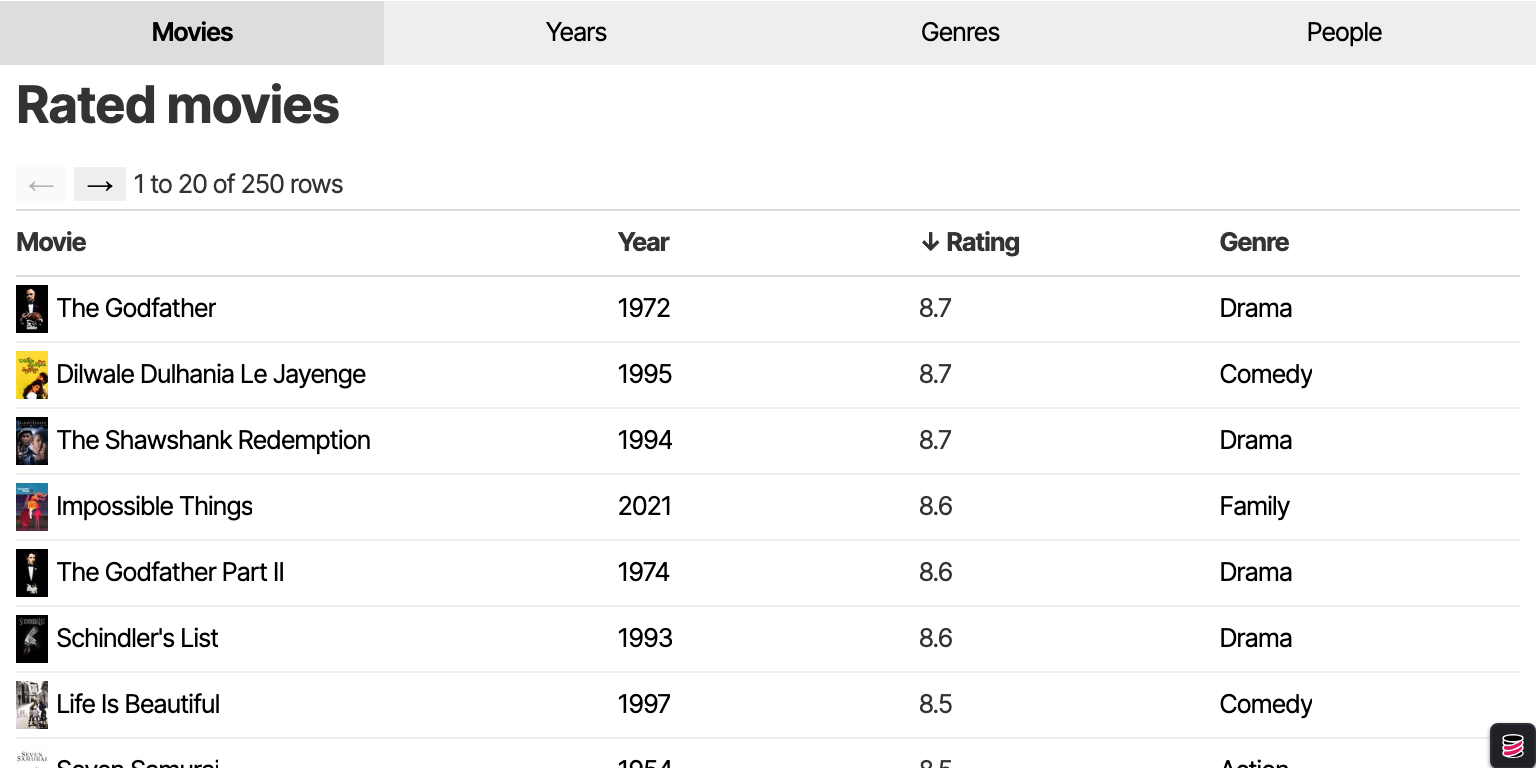The width and height of the screenshot is (1536, 768).
Task: Toggle descending sort arrow on Rating
Action: pos(930,243)
